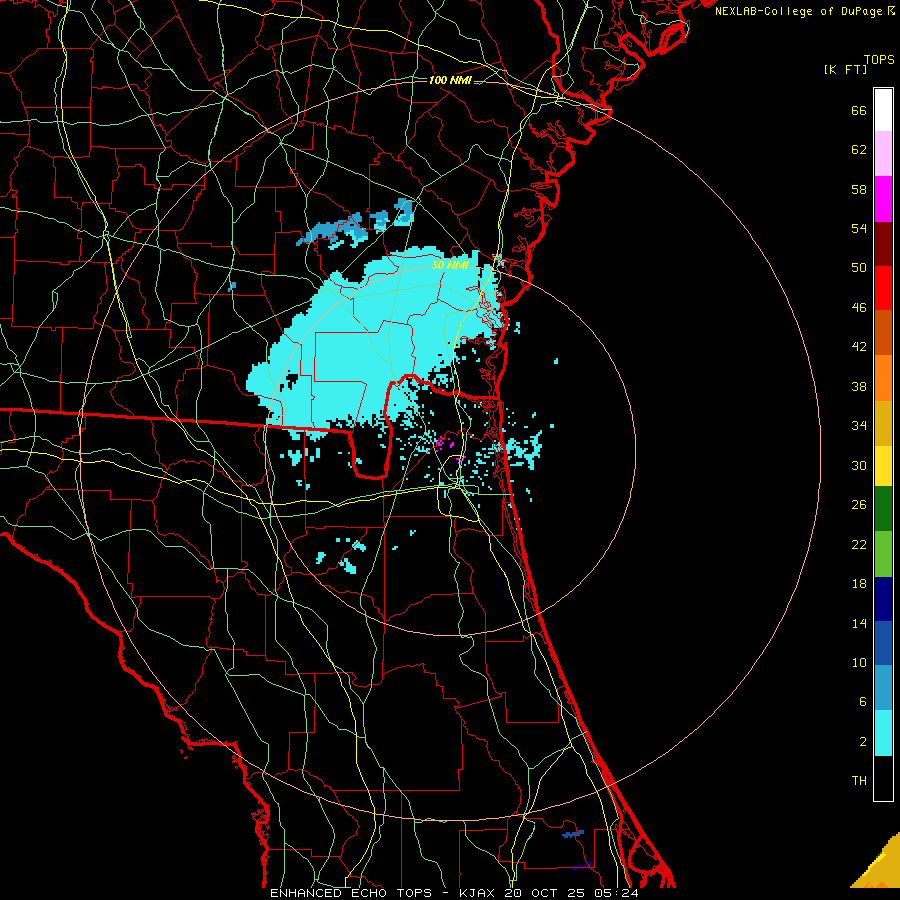Click the dark green legend swatch
Viewport: 900px width, 900px height.
tap(883, 509)
